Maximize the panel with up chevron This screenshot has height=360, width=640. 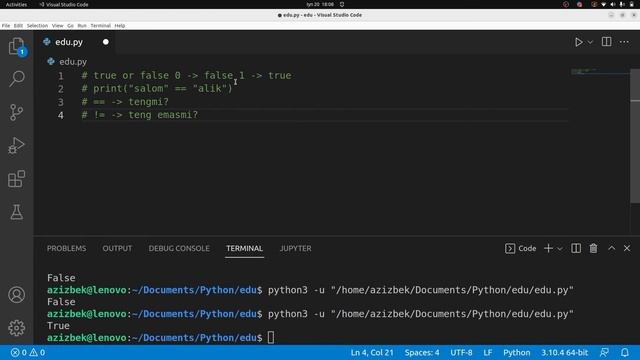611,248
